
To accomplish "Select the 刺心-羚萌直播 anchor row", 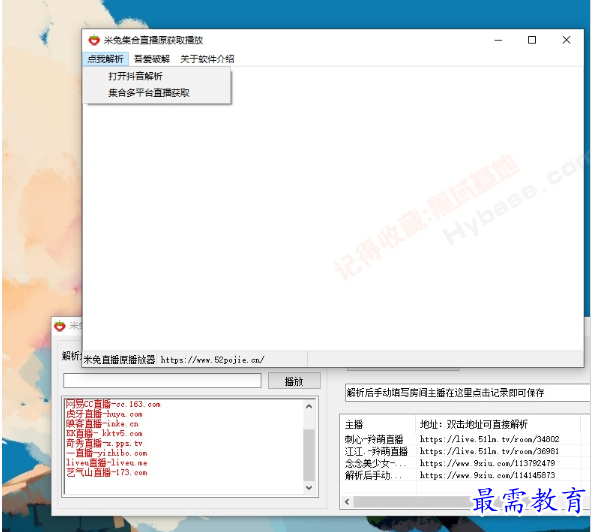I will (374, 439).
